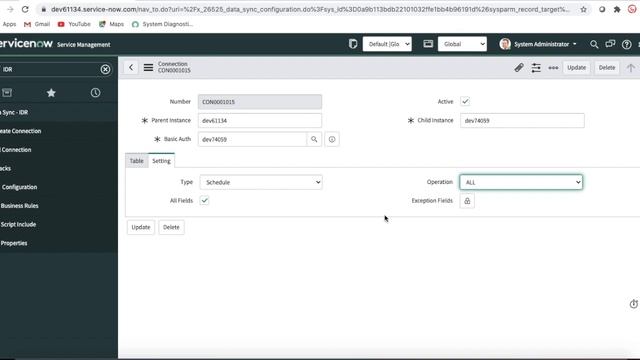The image size is (640, 360).
Task: Open the System Diagnostics bookmark
Action: point(162,24)
